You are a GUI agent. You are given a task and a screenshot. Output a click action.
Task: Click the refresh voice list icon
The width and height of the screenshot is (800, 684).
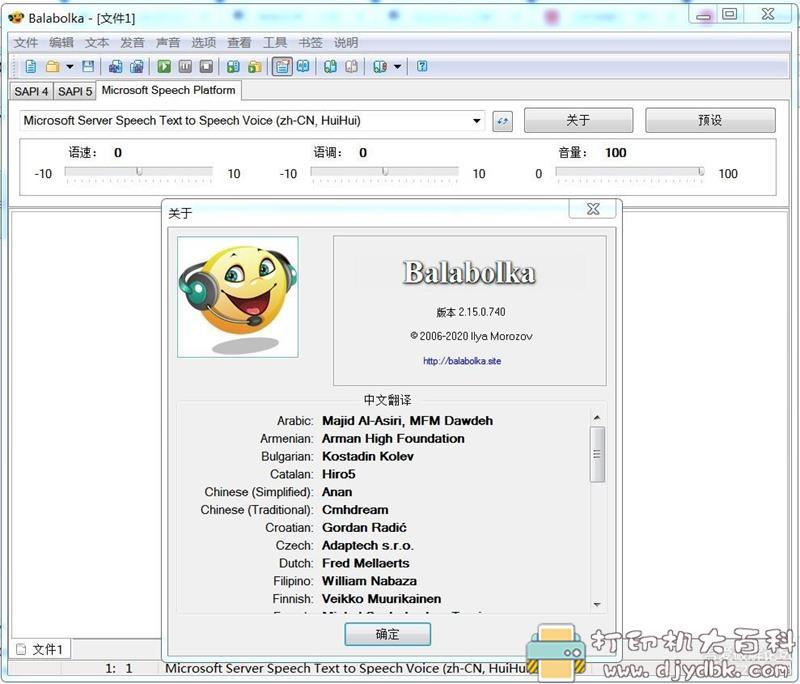point(503,121)
